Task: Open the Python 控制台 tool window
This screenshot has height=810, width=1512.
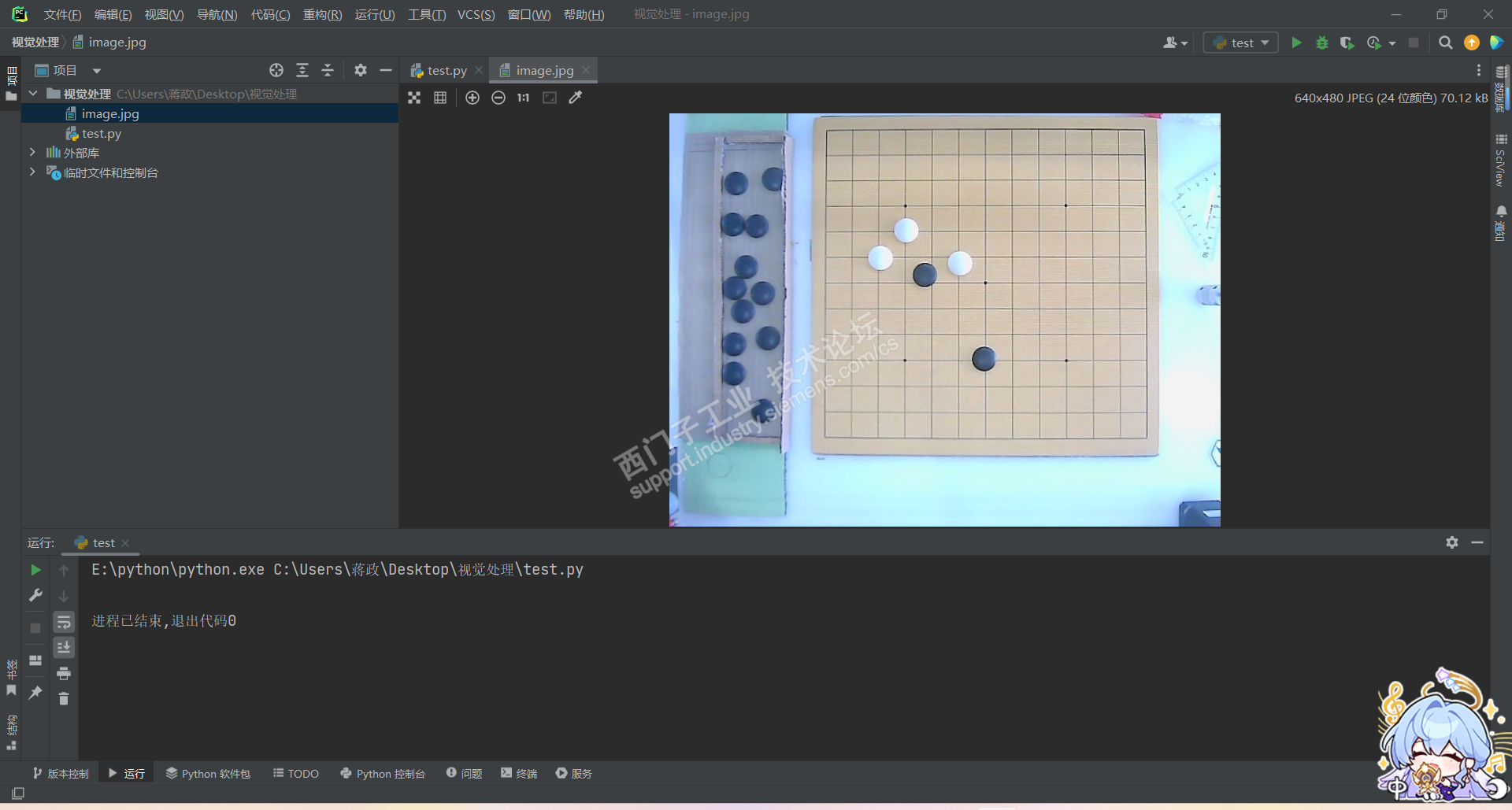Action: (x=383, y=774)
